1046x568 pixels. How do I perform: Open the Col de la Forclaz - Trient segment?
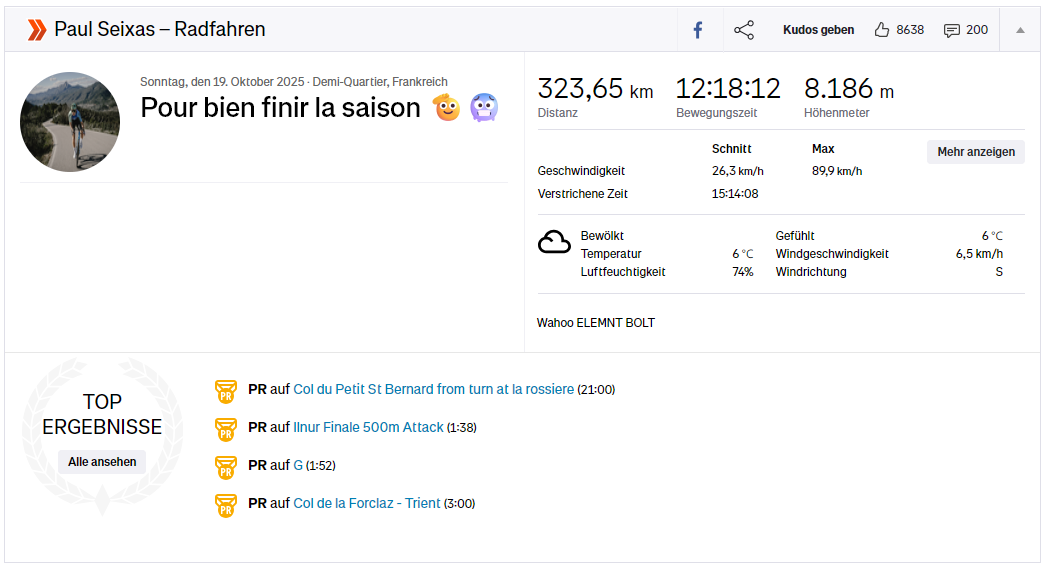click(366, 503)
